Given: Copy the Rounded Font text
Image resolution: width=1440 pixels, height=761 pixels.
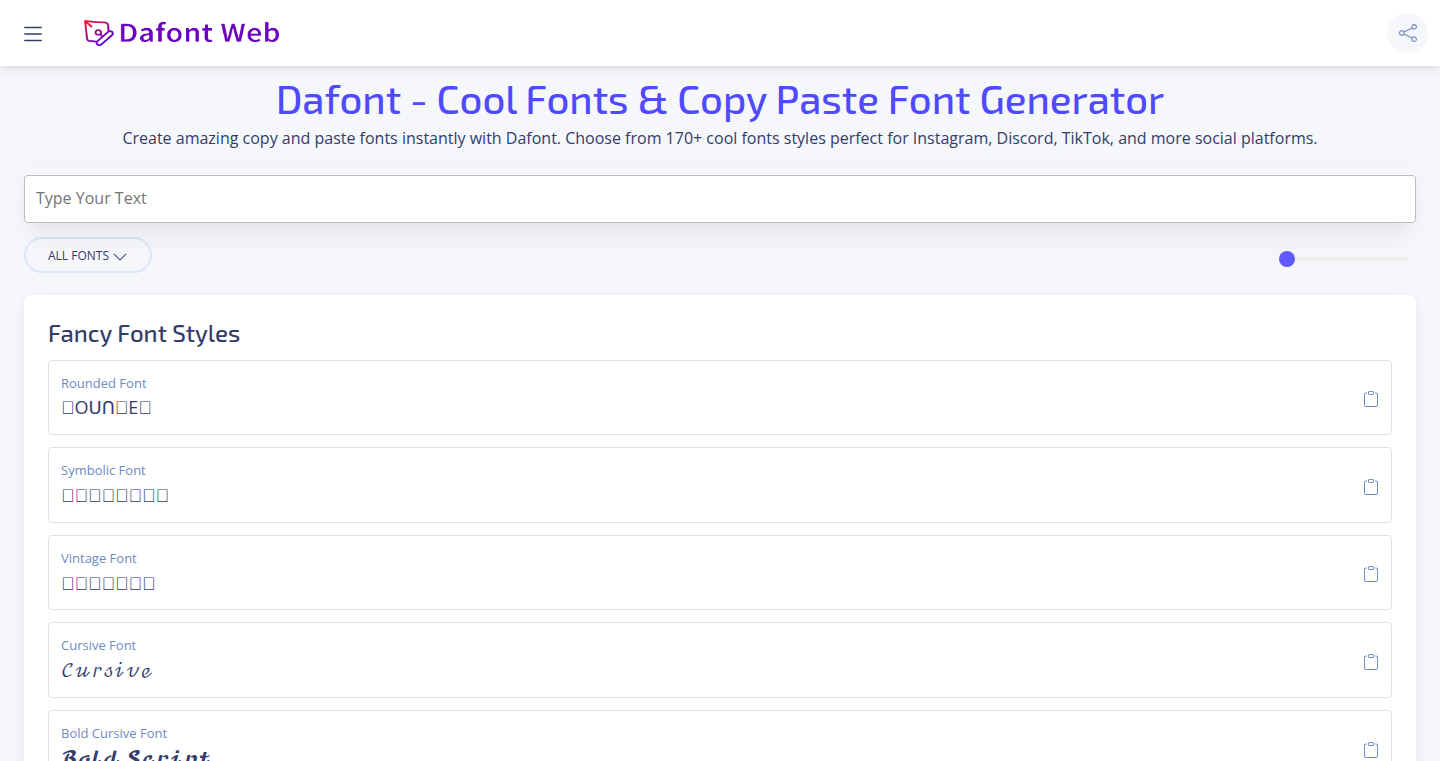Looking at the screenshot, I should point(1371,399).
